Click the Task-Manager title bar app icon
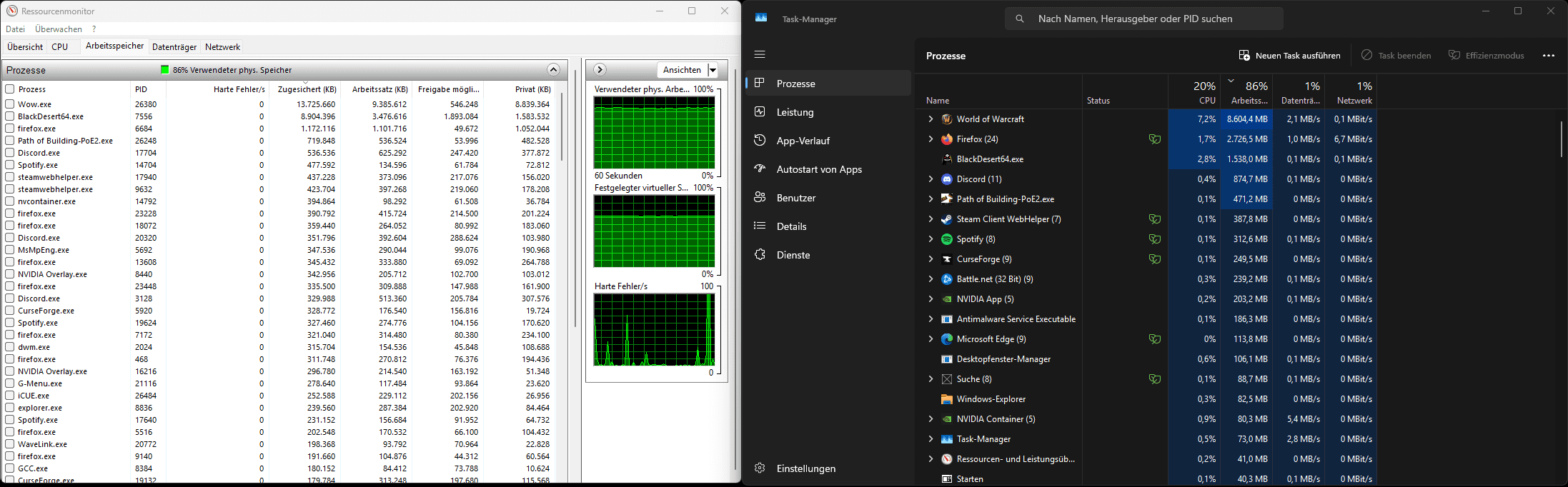 761,19
